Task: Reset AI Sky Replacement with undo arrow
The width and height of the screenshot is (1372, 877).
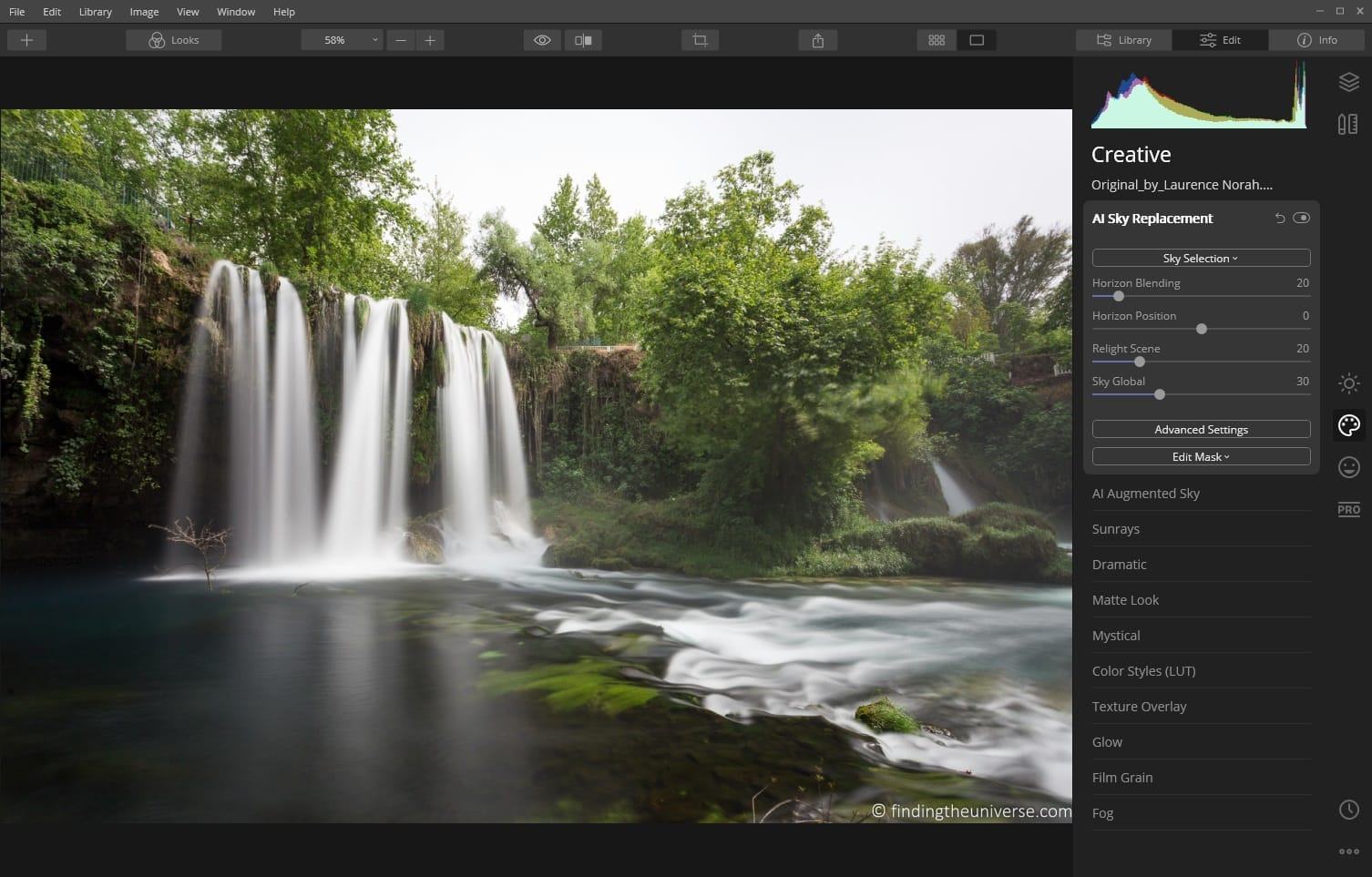Action: [1279, 219]
